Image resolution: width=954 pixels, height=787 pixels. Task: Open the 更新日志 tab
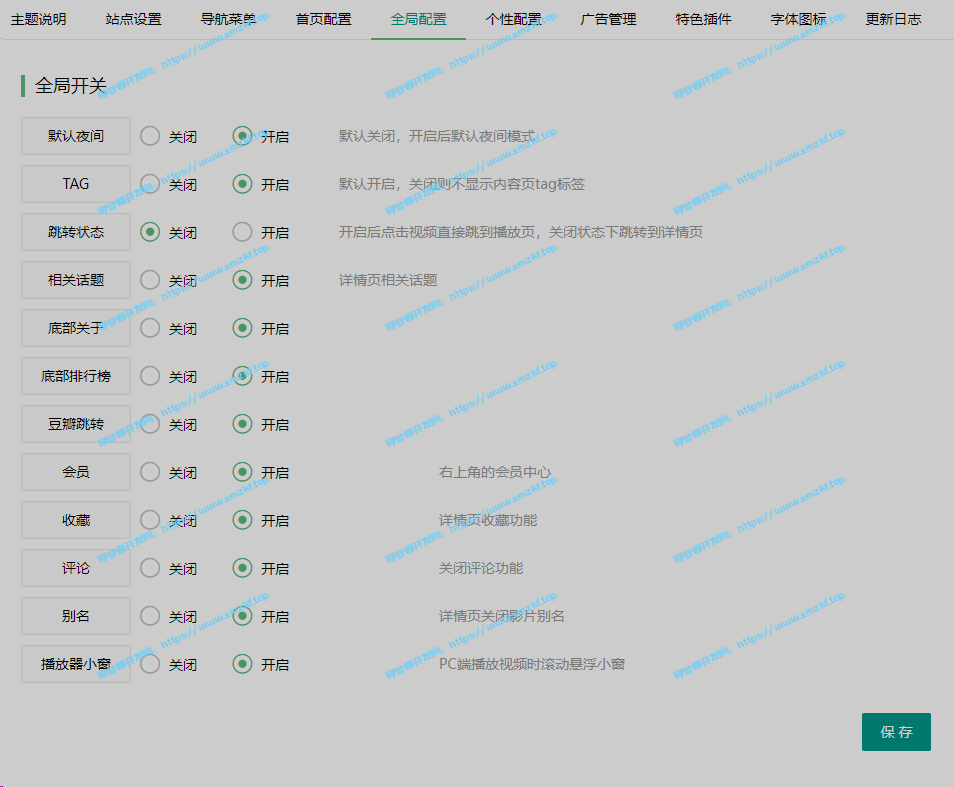coord(893,19)
